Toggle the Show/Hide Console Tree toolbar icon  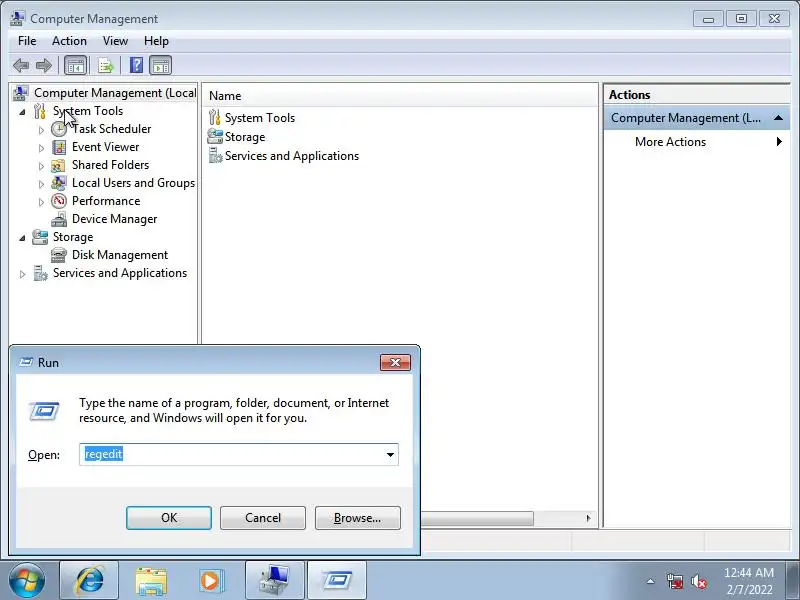pyautogui.click(x=76, y=65)
